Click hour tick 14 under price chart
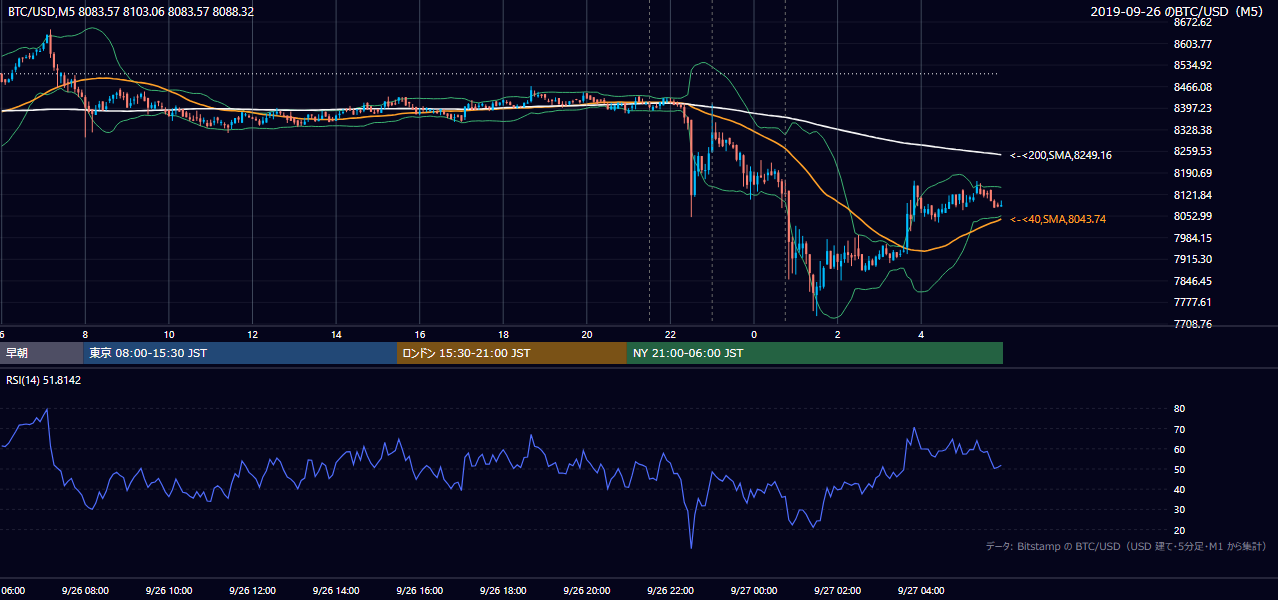1278x600 pixels. point(336,334)
